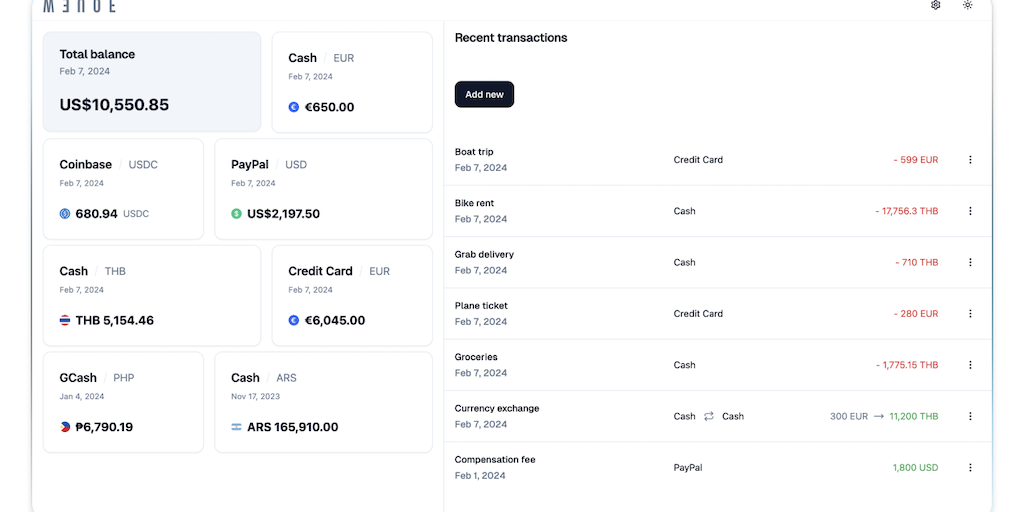Select the Credit Card EUR account card

(x=352, y=296)
